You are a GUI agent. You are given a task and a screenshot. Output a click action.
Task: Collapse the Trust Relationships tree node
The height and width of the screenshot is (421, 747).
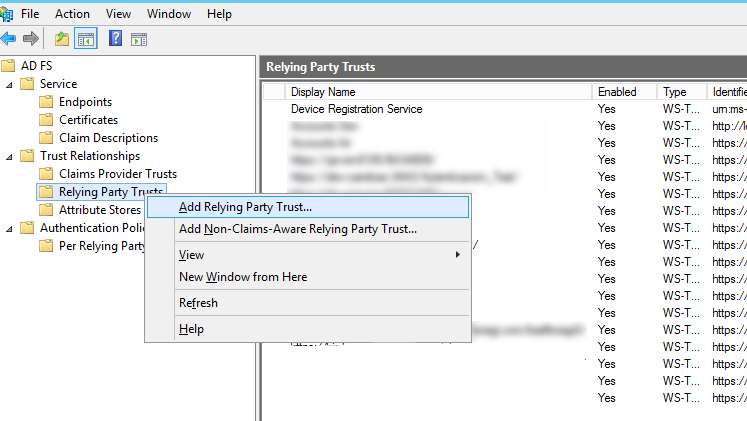pos(9,157)
